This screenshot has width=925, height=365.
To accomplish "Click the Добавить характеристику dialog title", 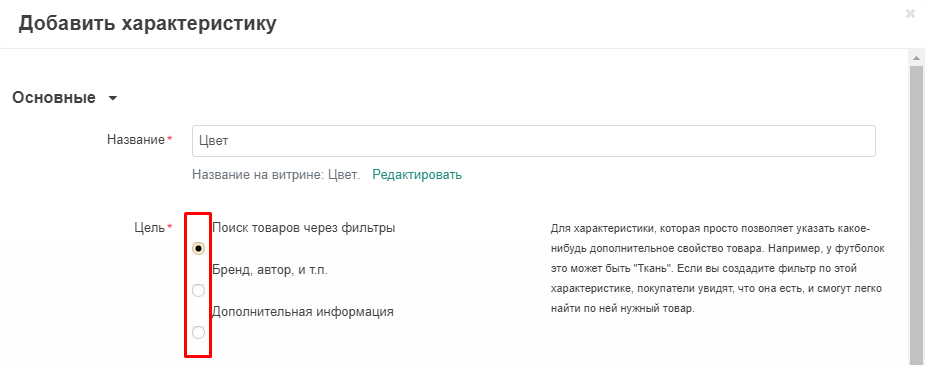I will [x=147, y=24].
